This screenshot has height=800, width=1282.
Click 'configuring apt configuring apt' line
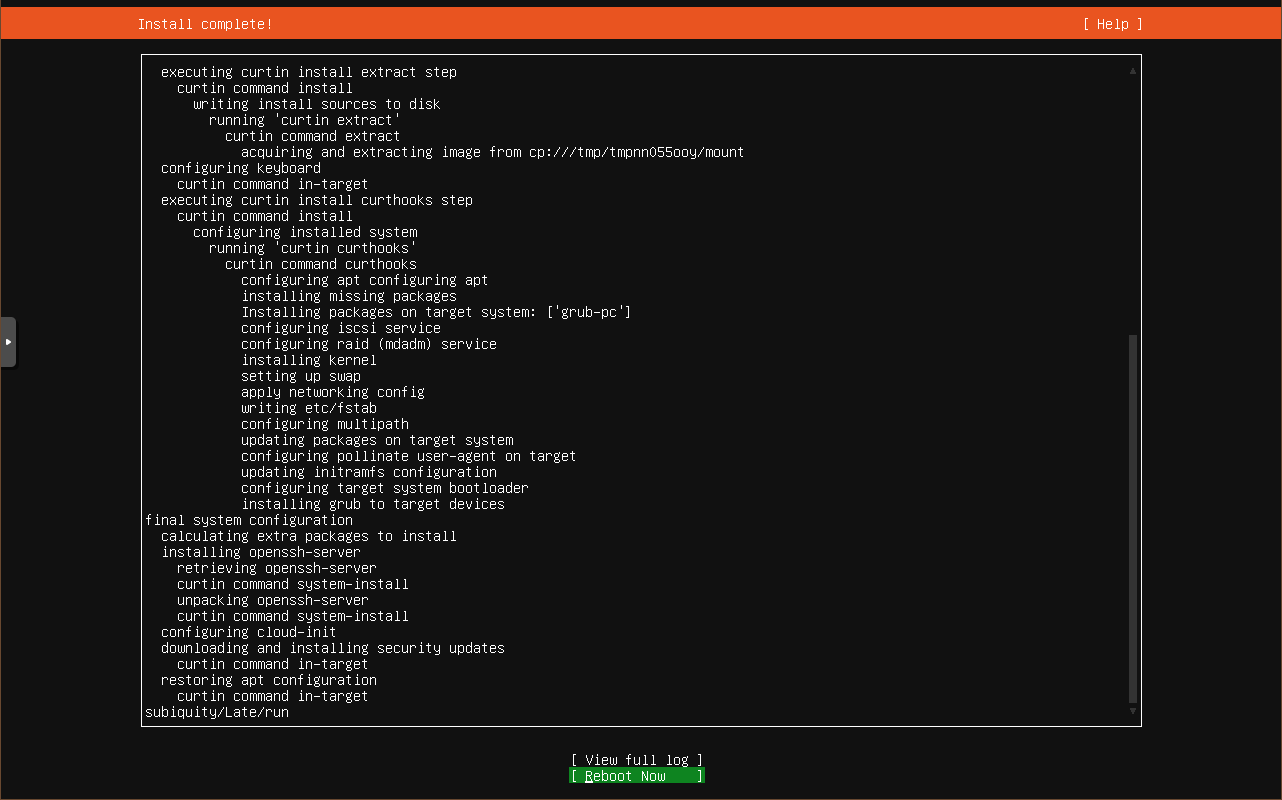tap(365, 280)
